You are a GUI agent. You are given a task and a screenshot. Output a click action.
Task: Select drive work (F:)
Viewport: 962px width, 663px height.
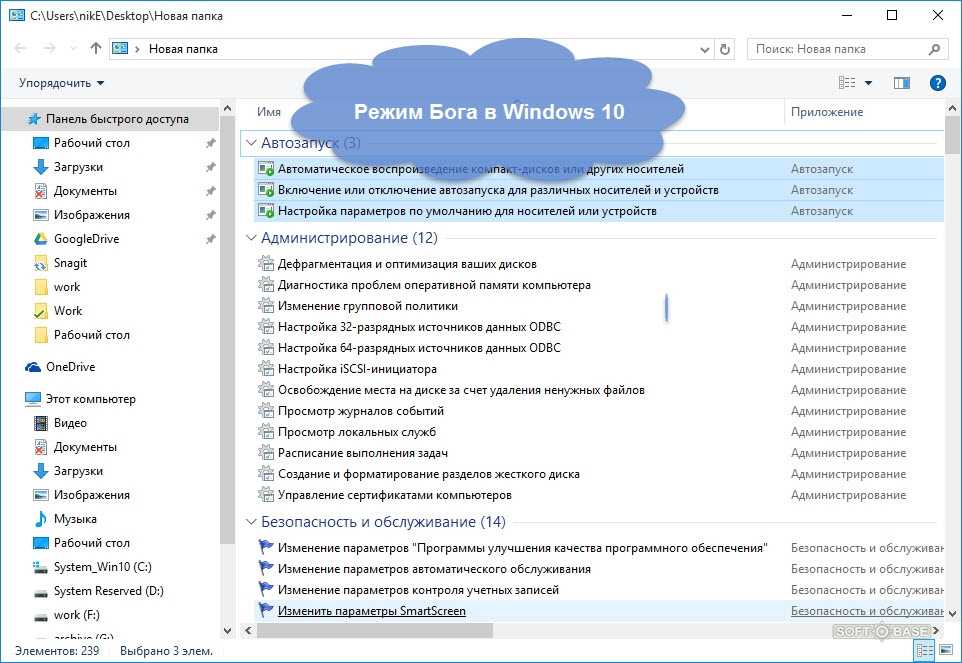(76, 615)
